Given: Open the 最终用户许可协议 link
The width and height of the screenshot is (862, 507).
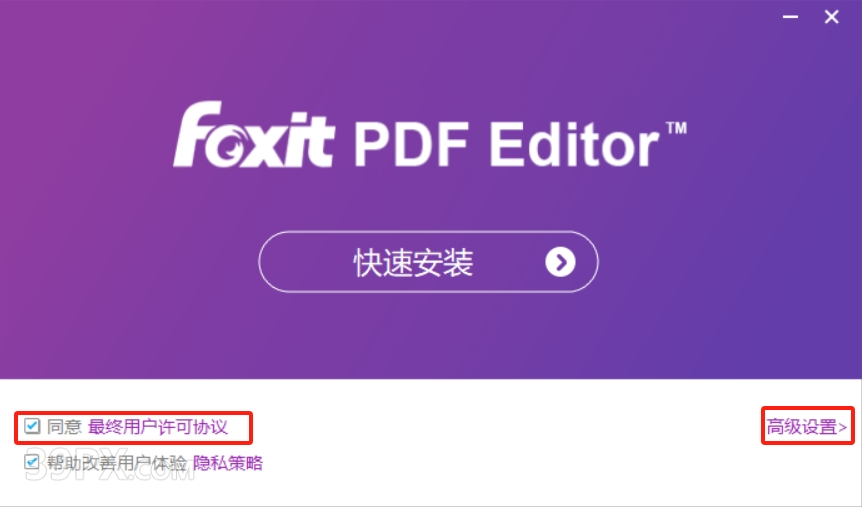Looking at the screenshot, I should coord(158,427).
